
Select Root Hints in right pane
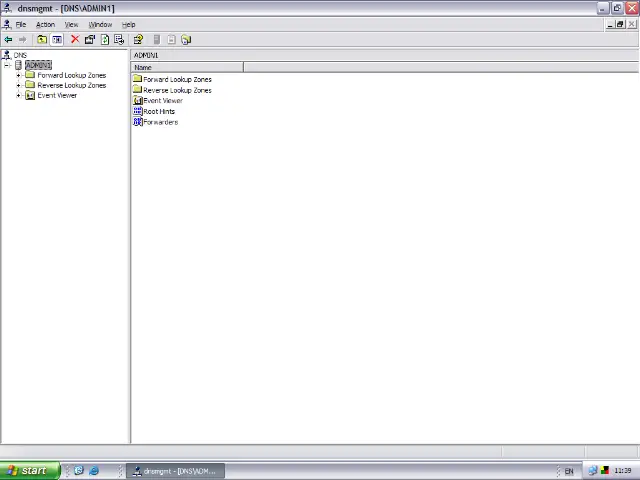pos(159,111)
